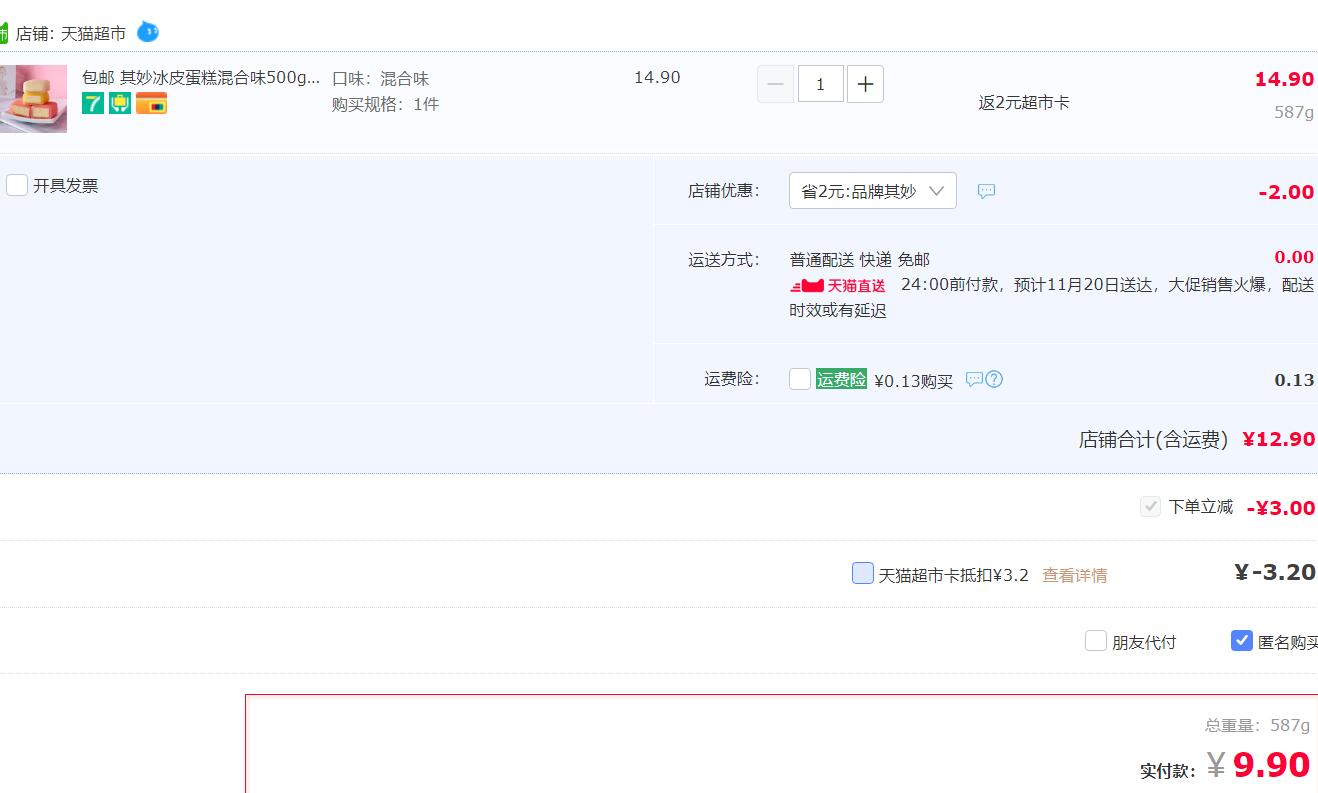Click the 店铺: 天猫超市 store name
Viewport: 1318px width, 793px height.
pos(70,33)
